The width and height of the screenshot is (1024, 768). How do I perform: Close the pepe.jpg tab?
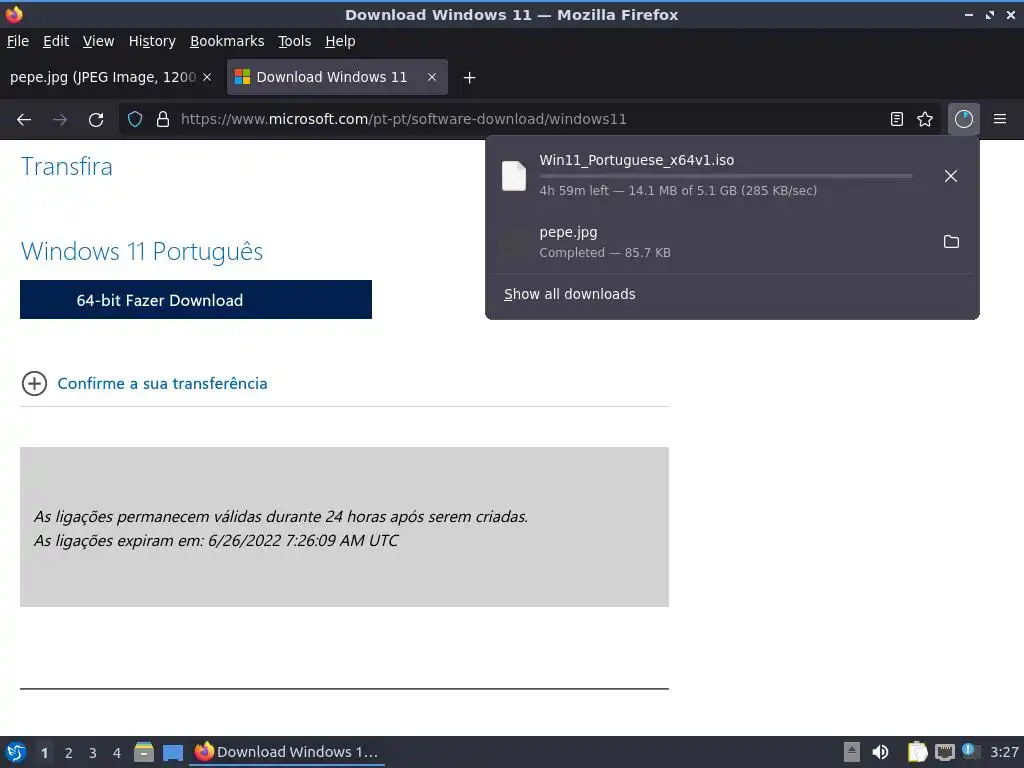(207, 77)
